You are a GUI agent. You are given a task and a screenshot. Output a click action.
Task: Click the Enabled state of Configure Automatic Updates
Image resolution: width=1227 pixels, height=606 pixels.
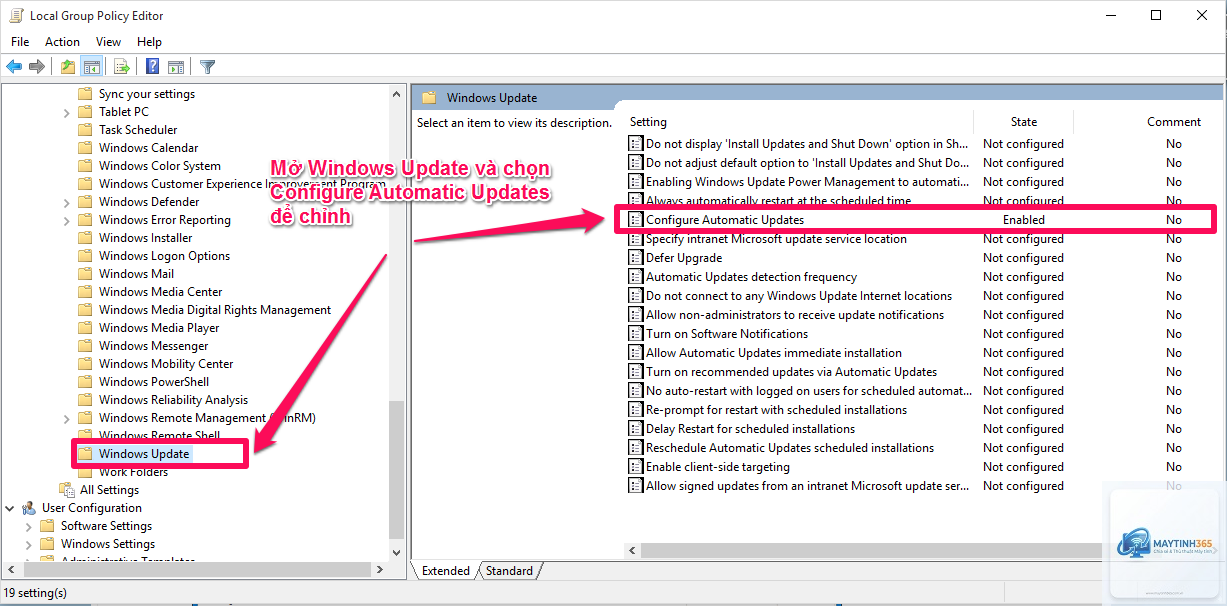pos(1024,220)
